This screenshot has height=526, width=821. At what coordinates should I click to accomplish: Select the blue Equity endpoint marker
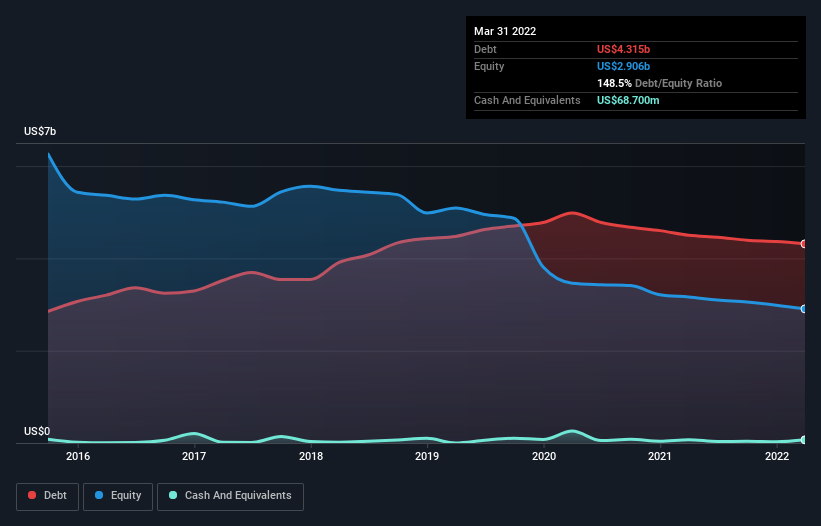pyautogui.click(x=804, y=309)
